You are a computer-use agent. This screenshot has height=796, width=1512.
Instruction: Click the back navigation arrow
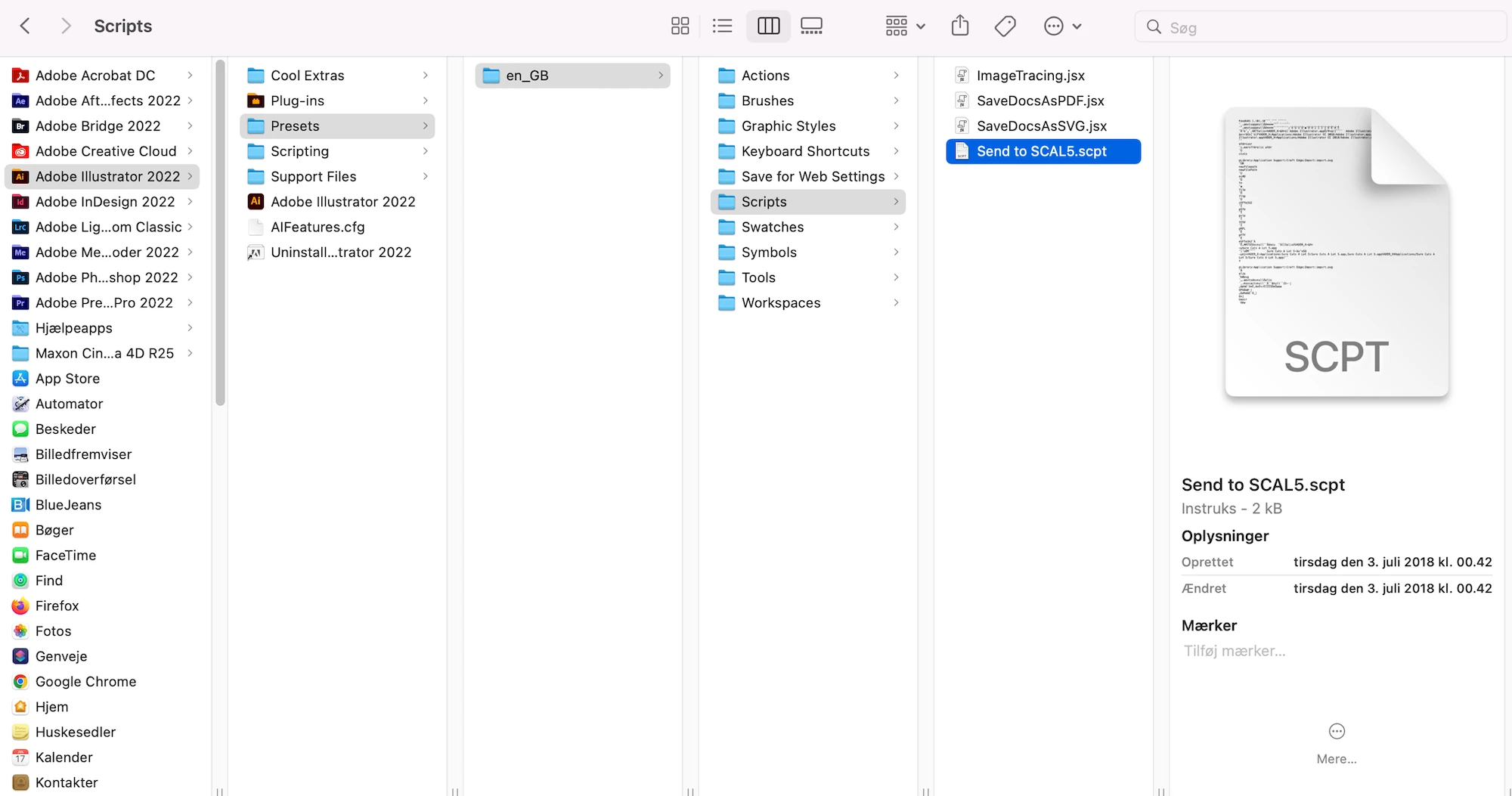pyautogui.click(x=25, y=26)
